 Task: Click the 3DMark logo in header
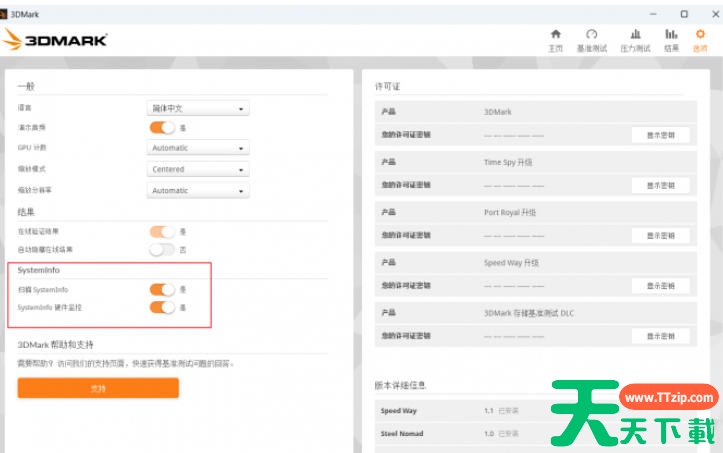pyautogui.click(x=55, y=40)
